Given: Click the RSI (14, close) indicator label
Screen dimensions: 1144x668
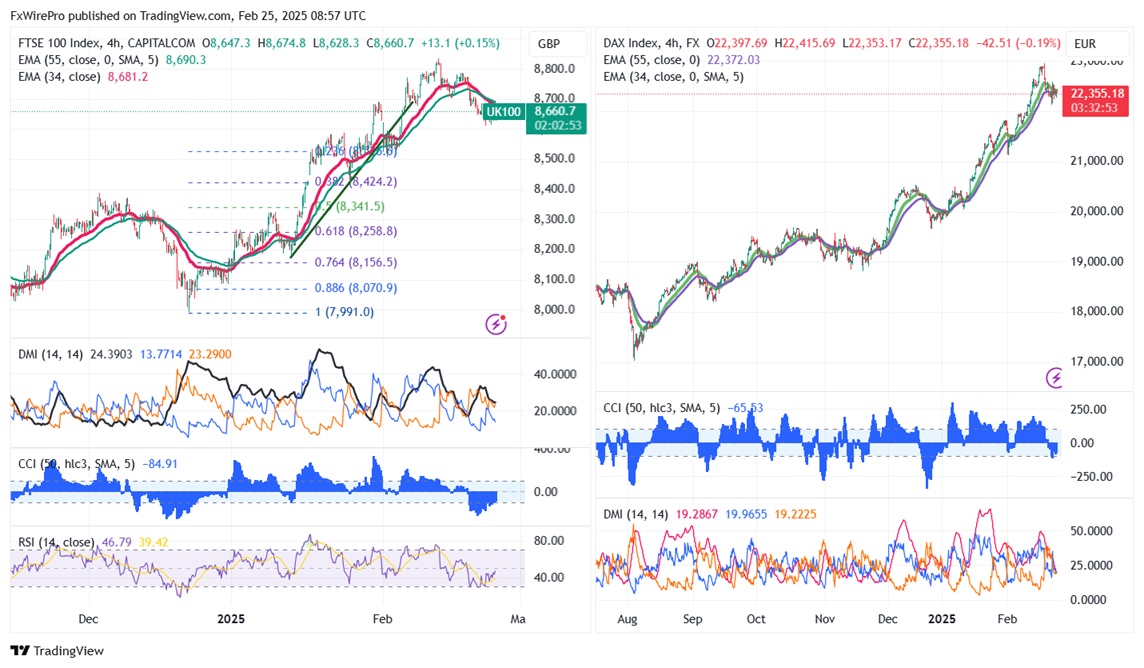Looking at the screenshot, I should tap(57, 542).
